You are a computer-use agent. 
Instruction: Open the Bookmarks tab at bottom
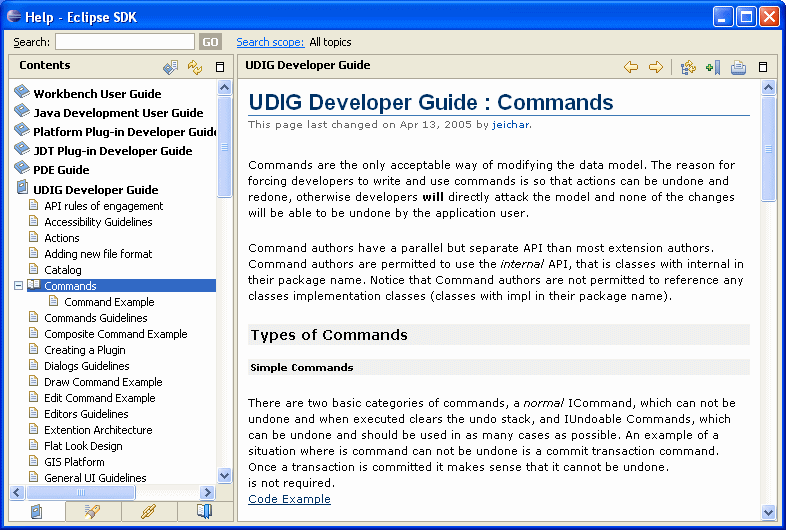(204, 511)
